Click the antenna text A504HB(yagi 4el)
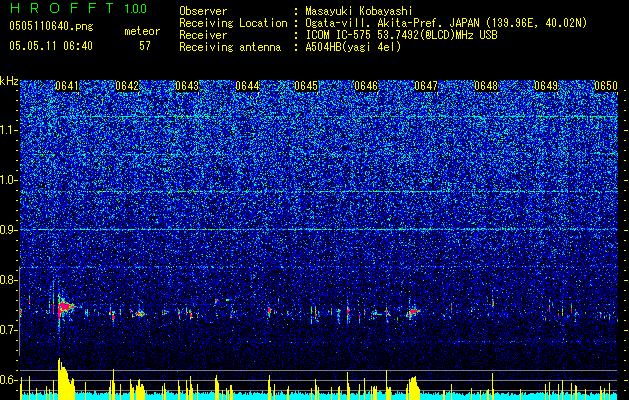The height and width of the screenshot is (400, 629). tap(353, 47)
